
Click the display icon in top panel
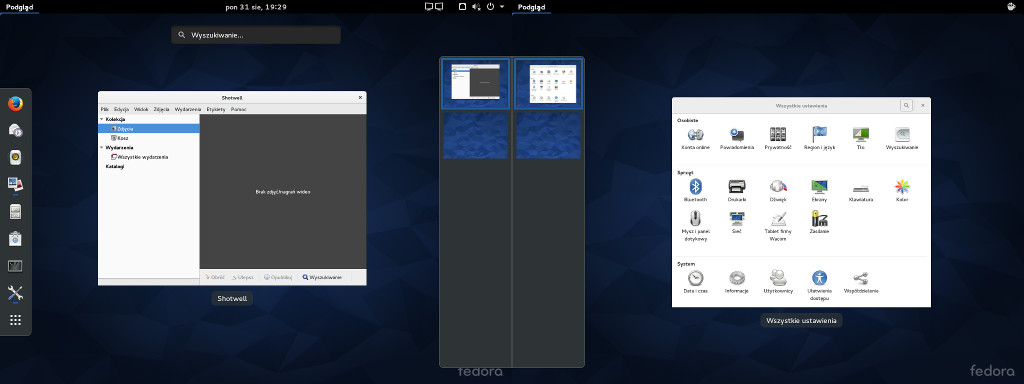434,7
